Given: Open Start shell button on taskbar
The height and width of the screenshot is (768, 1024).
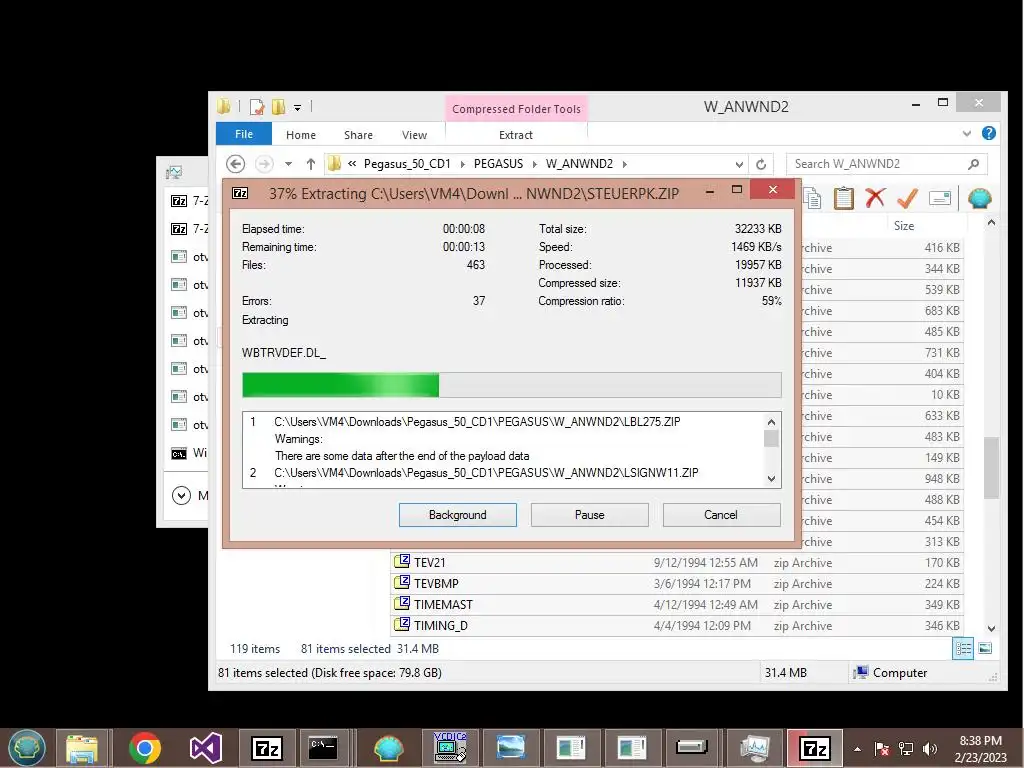Looking at the screenshot, I should (x=27, y=748).
